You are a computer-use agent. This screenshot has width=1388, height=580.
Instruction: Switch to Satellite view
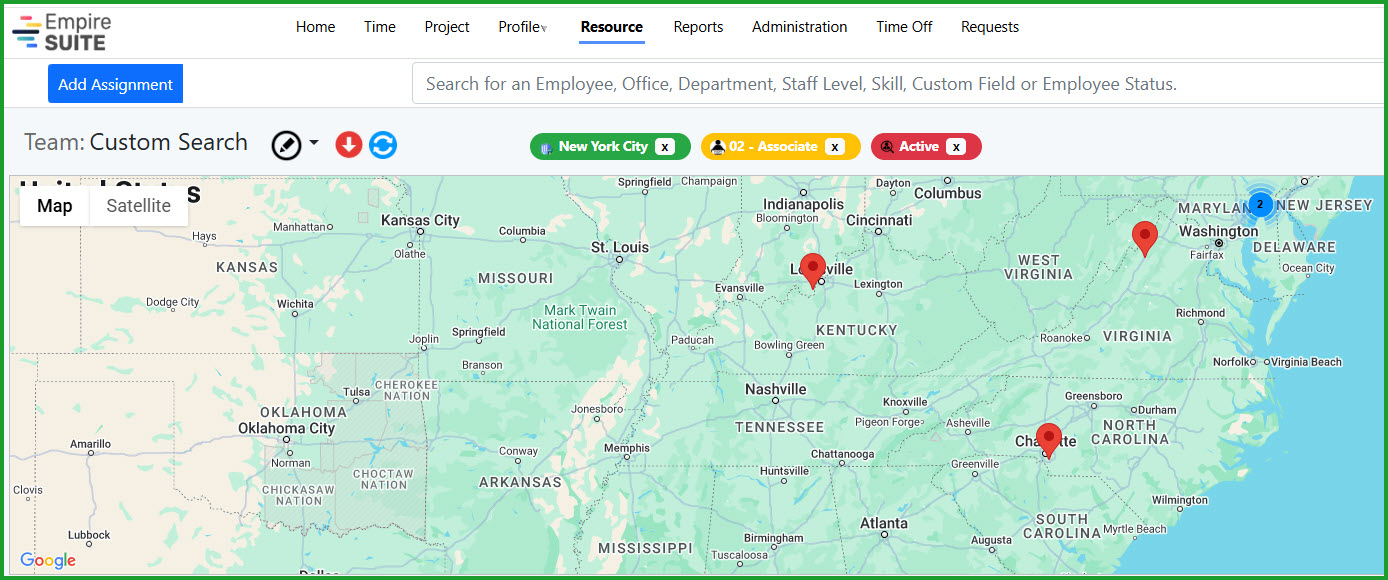139,206
